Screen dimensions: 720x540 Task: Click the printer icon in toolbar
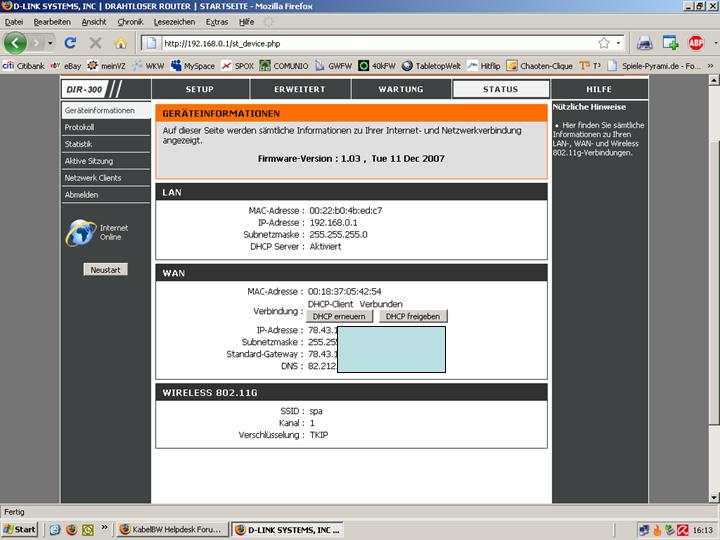[645, 43]
